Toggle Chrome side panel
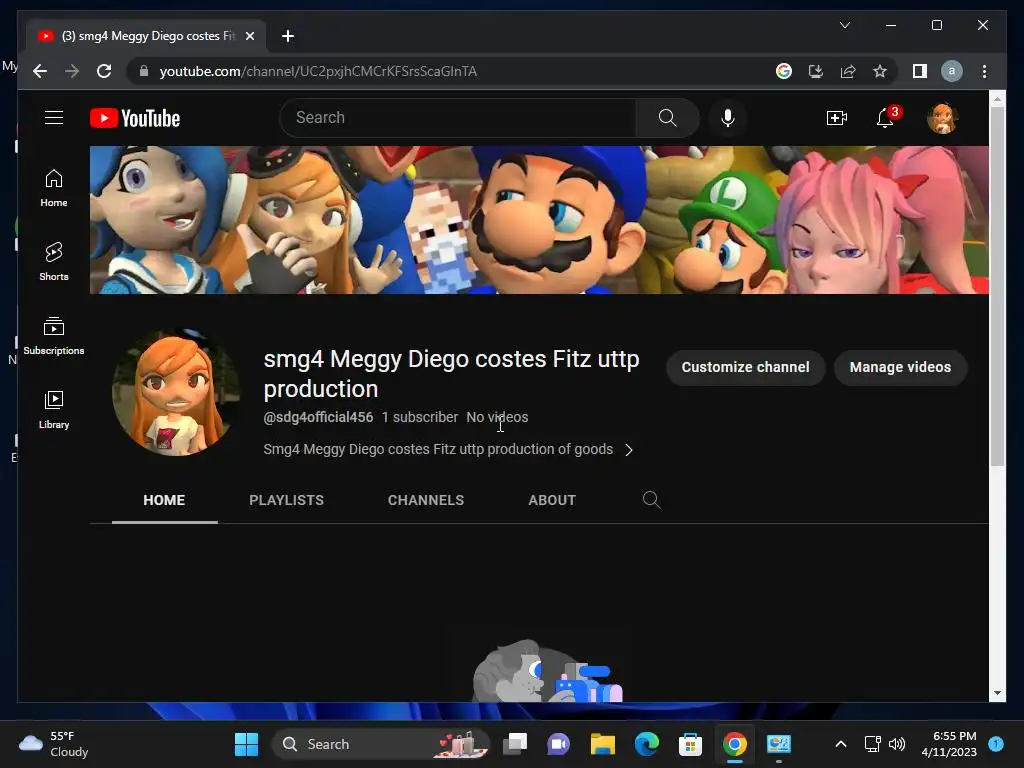The image size is (1024, 768). tap(920, 71)
